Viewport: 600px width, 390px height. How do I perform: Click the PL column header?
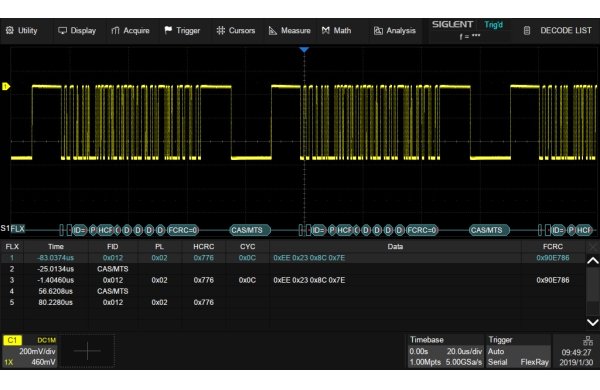click(x=159, y=247)
